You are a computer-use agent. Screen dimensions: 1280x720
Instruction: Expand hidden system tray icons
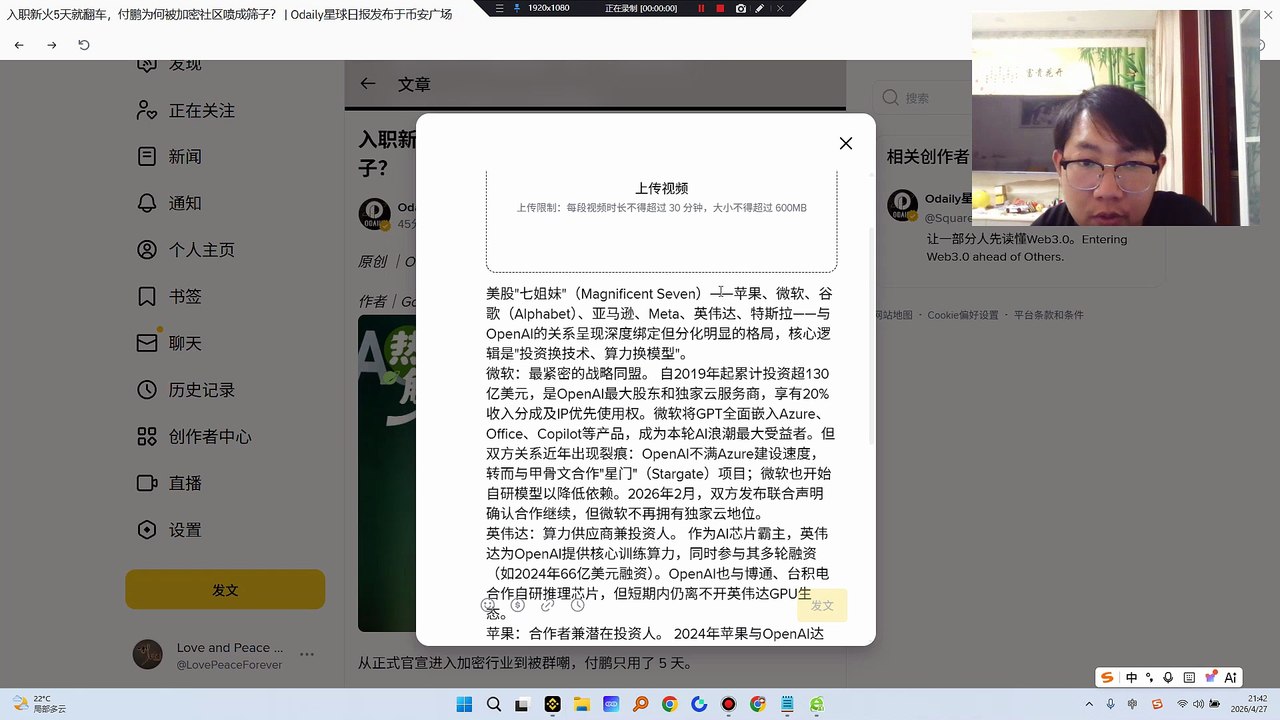[x=1091, y=705]
